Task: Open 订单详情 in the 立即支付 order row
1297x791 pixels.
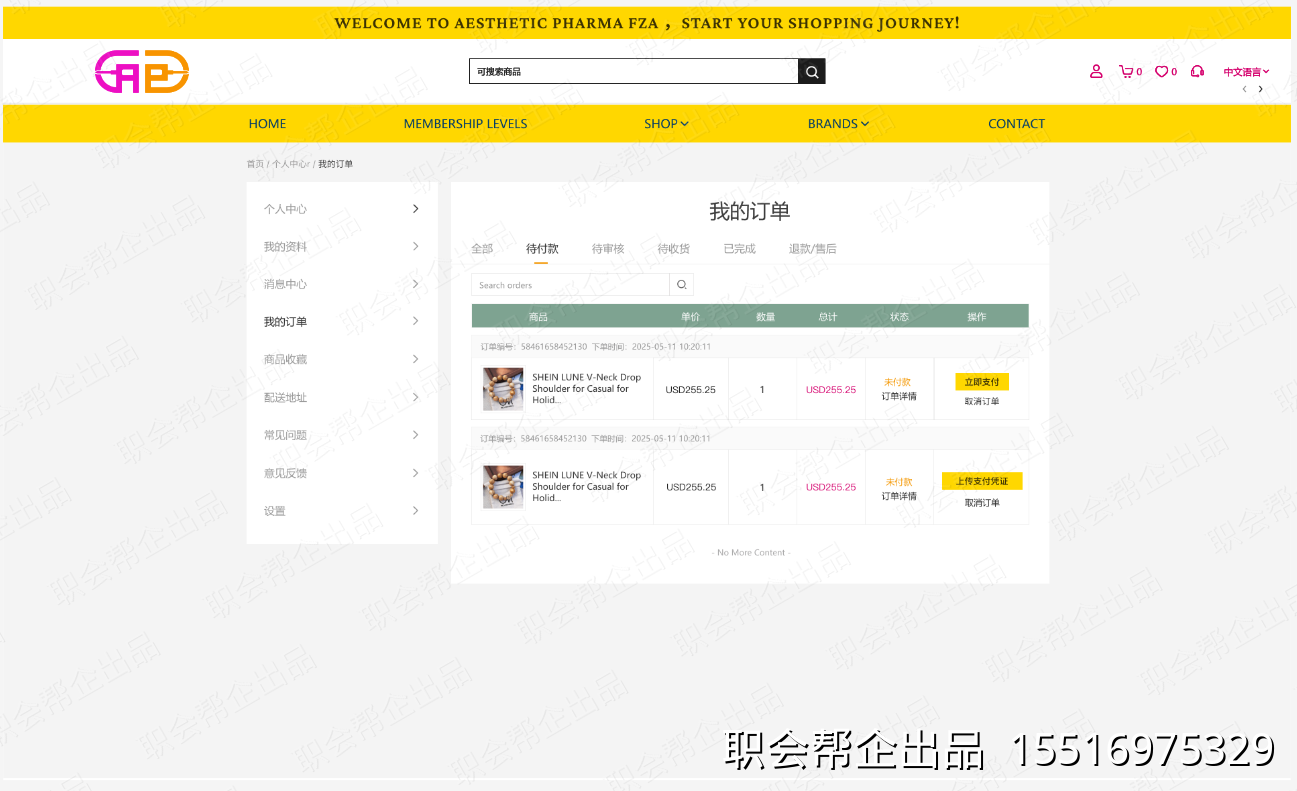Action: [899, 397]
